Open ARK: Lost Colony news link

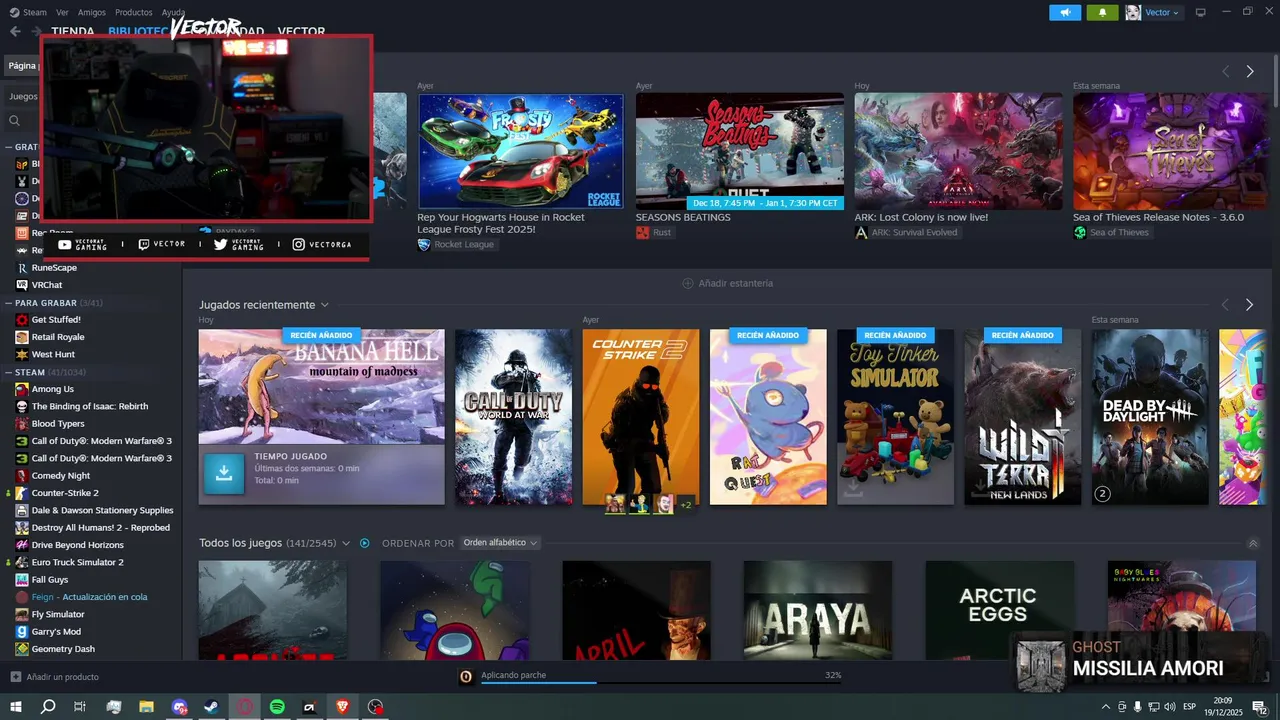point(921,217)
